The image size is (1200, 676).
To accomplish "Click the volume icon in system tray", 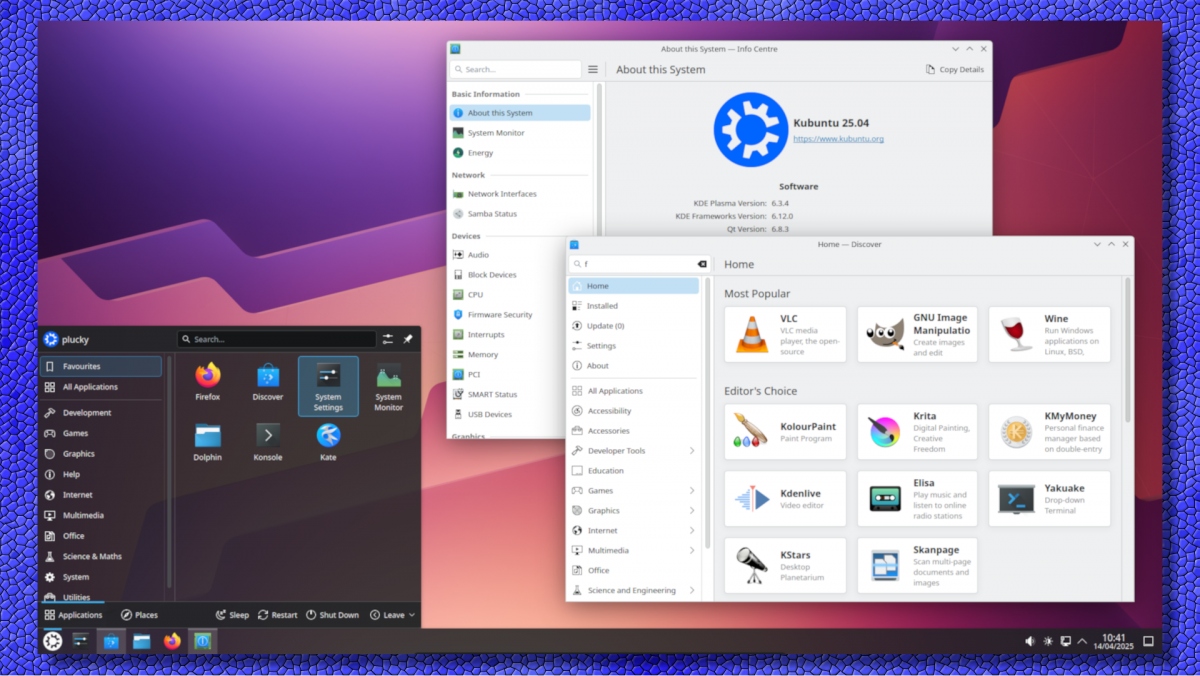I will [1030, 641].
